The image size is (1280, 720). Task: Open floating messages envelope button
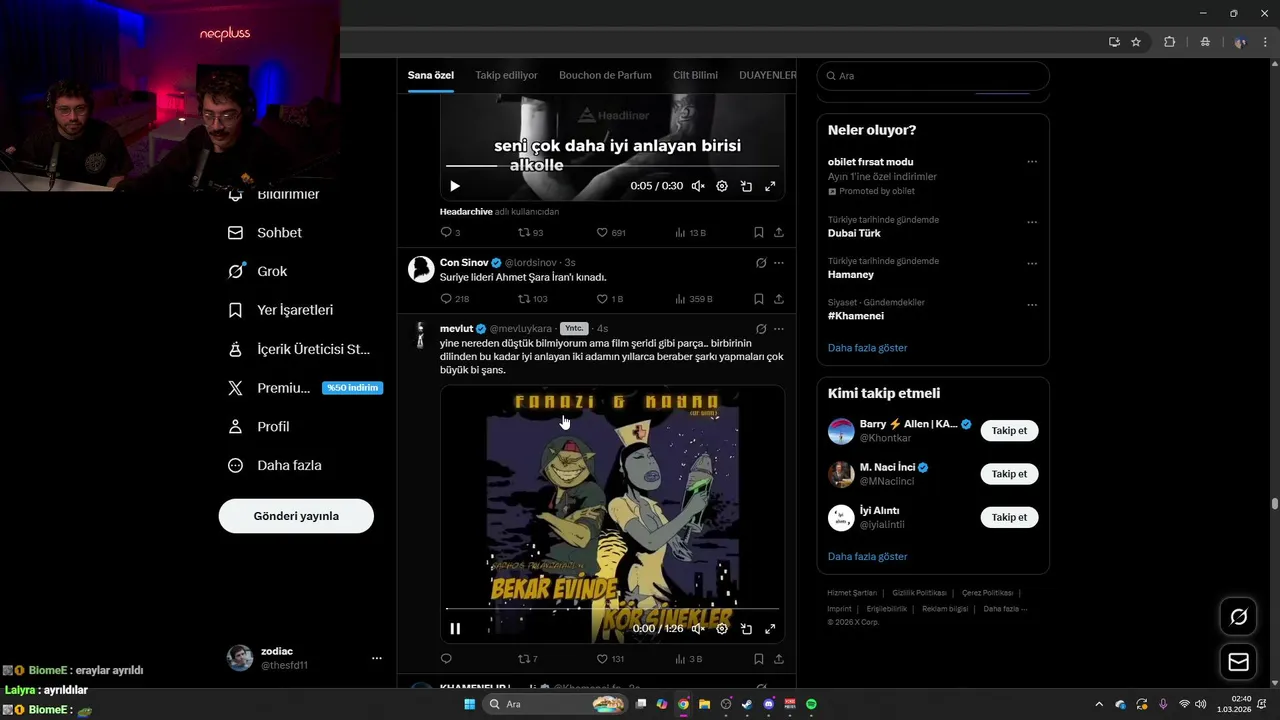pos(1238,662)
